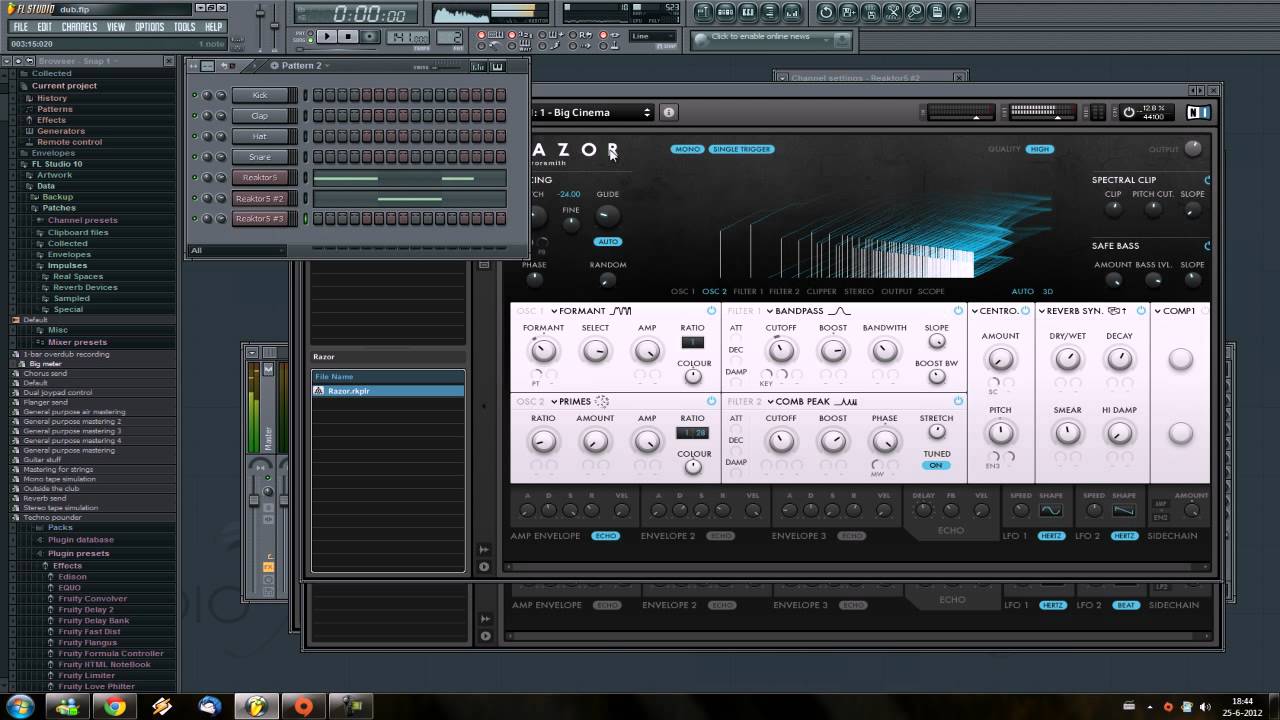Toggle OSC 2 power button in Razor
This screenshot has width=1280, height=720.
pyautogui.click(x=712, y=401)
